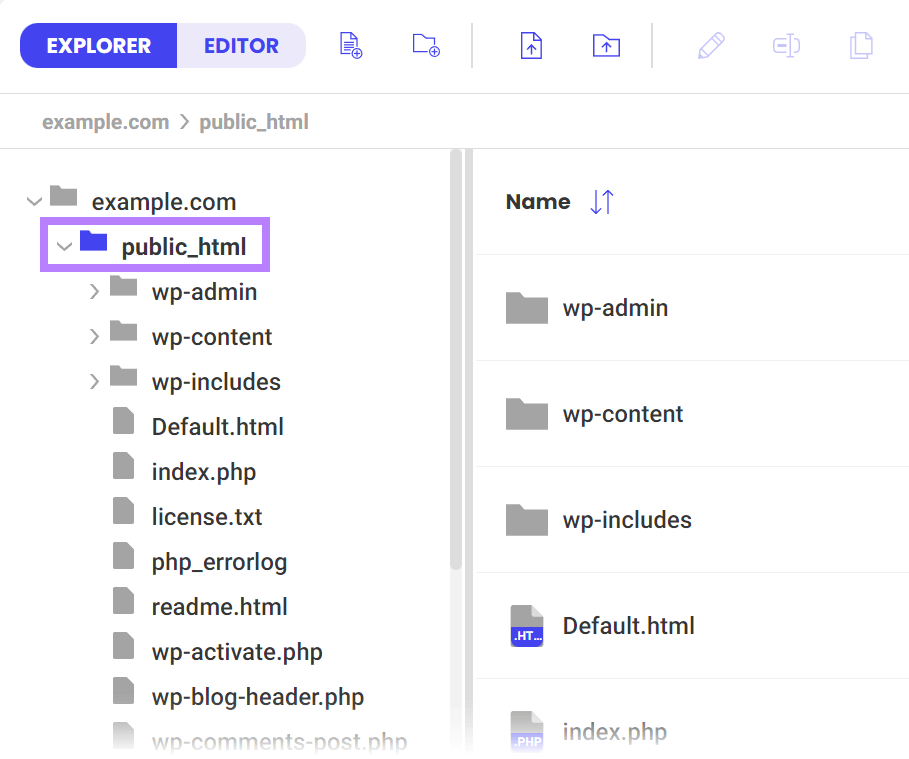Expand the wp-includes tree folder
Viewport: 909px width, 759px height.
click(x=94, y=381)
